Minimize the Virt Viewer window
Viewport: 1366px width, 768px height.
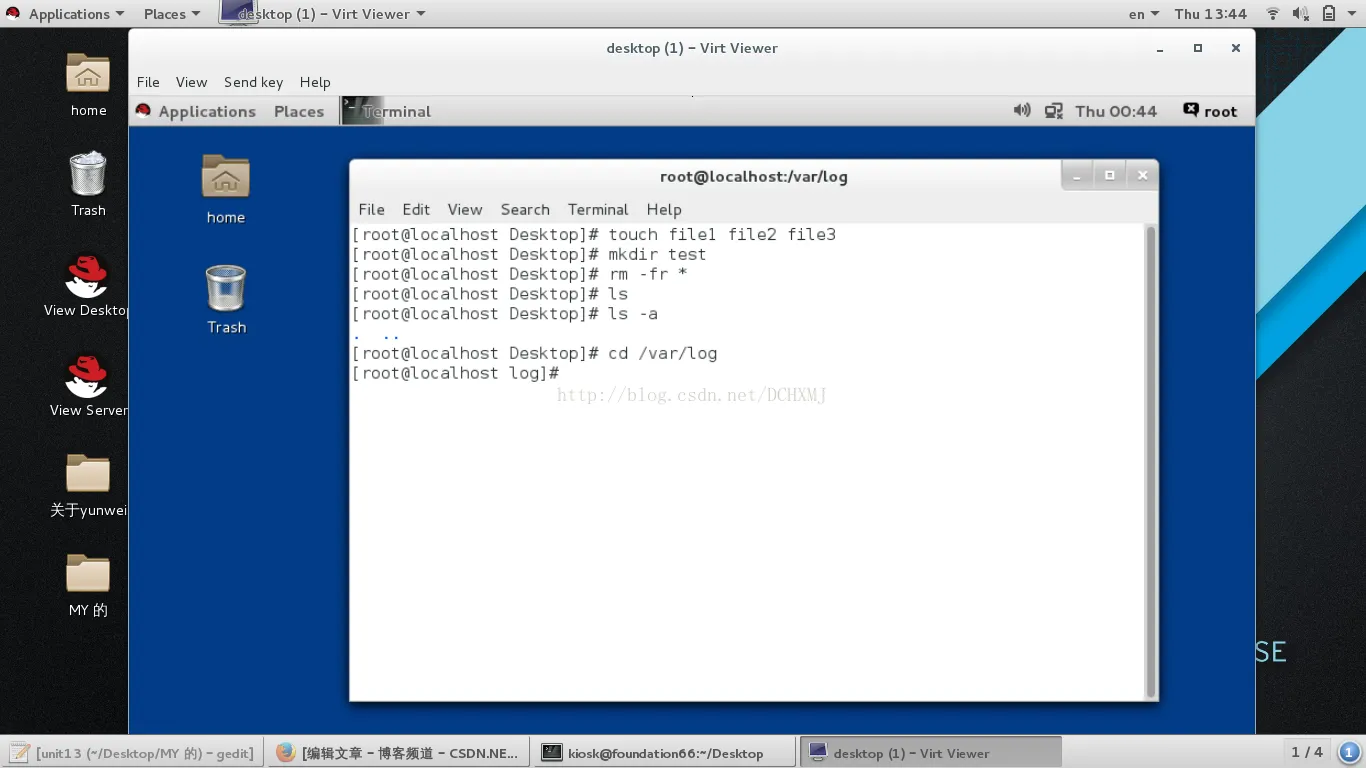pyautogui.click(x=1160, y=48)
